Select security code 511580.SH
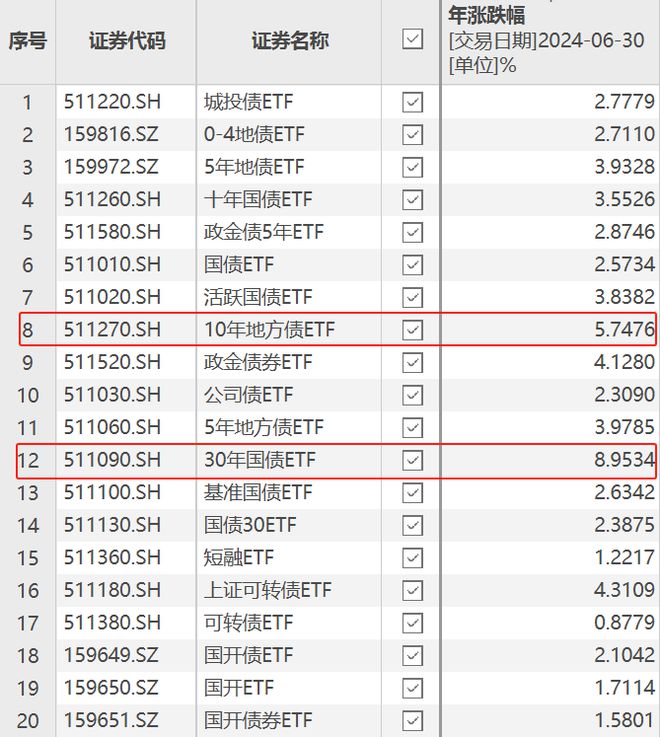The width and height of the screenshot is (660, 737). 112,232
